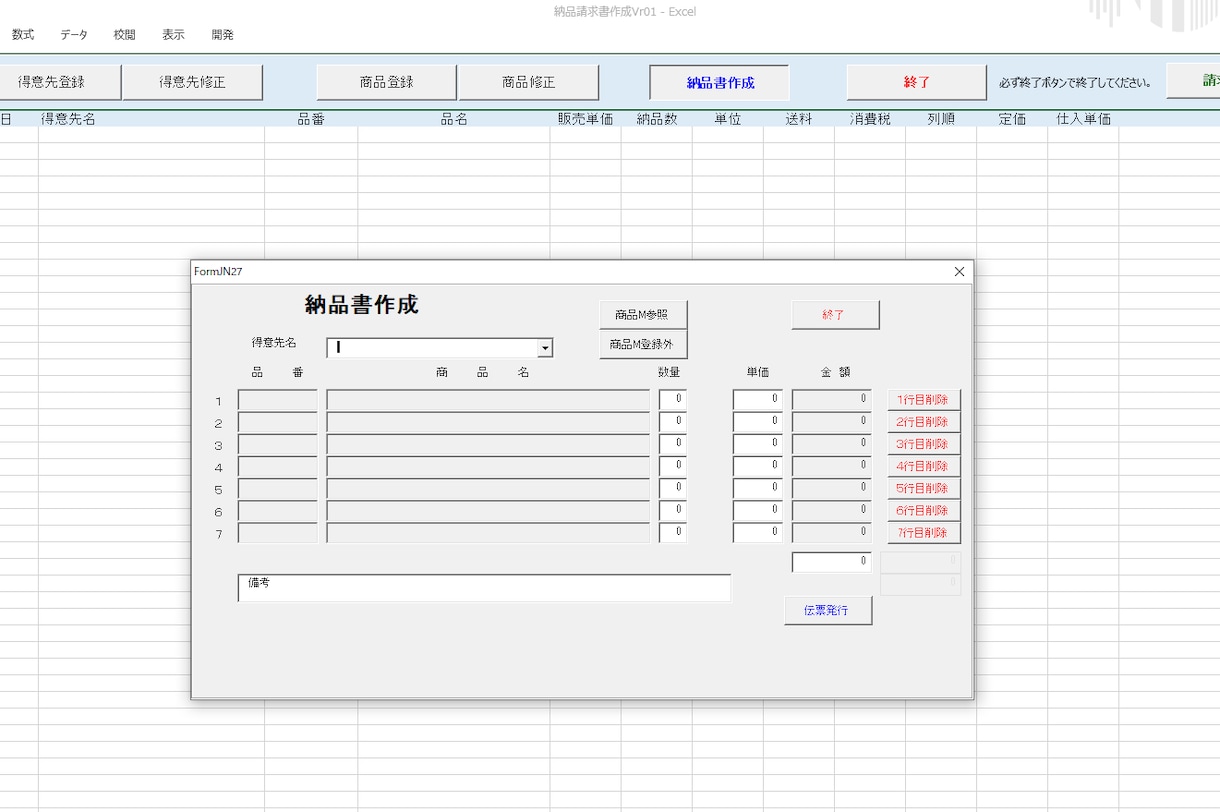The image size is (1220, 812).
Task: Click the 7行目削除 button
Action: [924, 533]
